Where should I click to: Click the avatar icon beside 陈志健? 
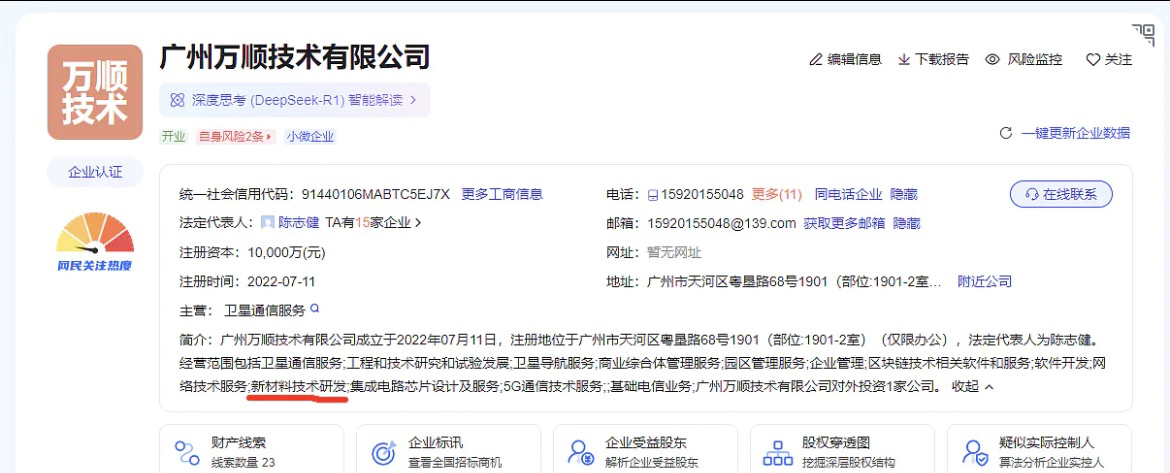(x=267, y=222)
